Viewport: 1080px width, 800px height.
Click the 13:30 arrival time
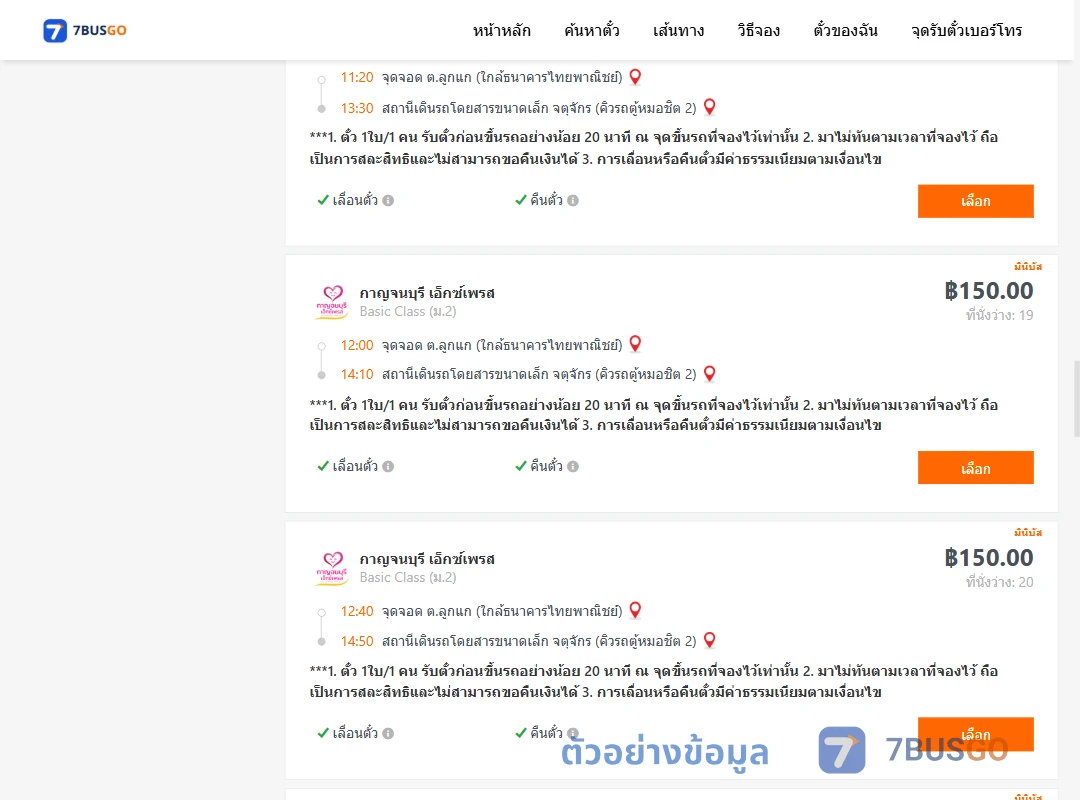(x=357, y=108)
